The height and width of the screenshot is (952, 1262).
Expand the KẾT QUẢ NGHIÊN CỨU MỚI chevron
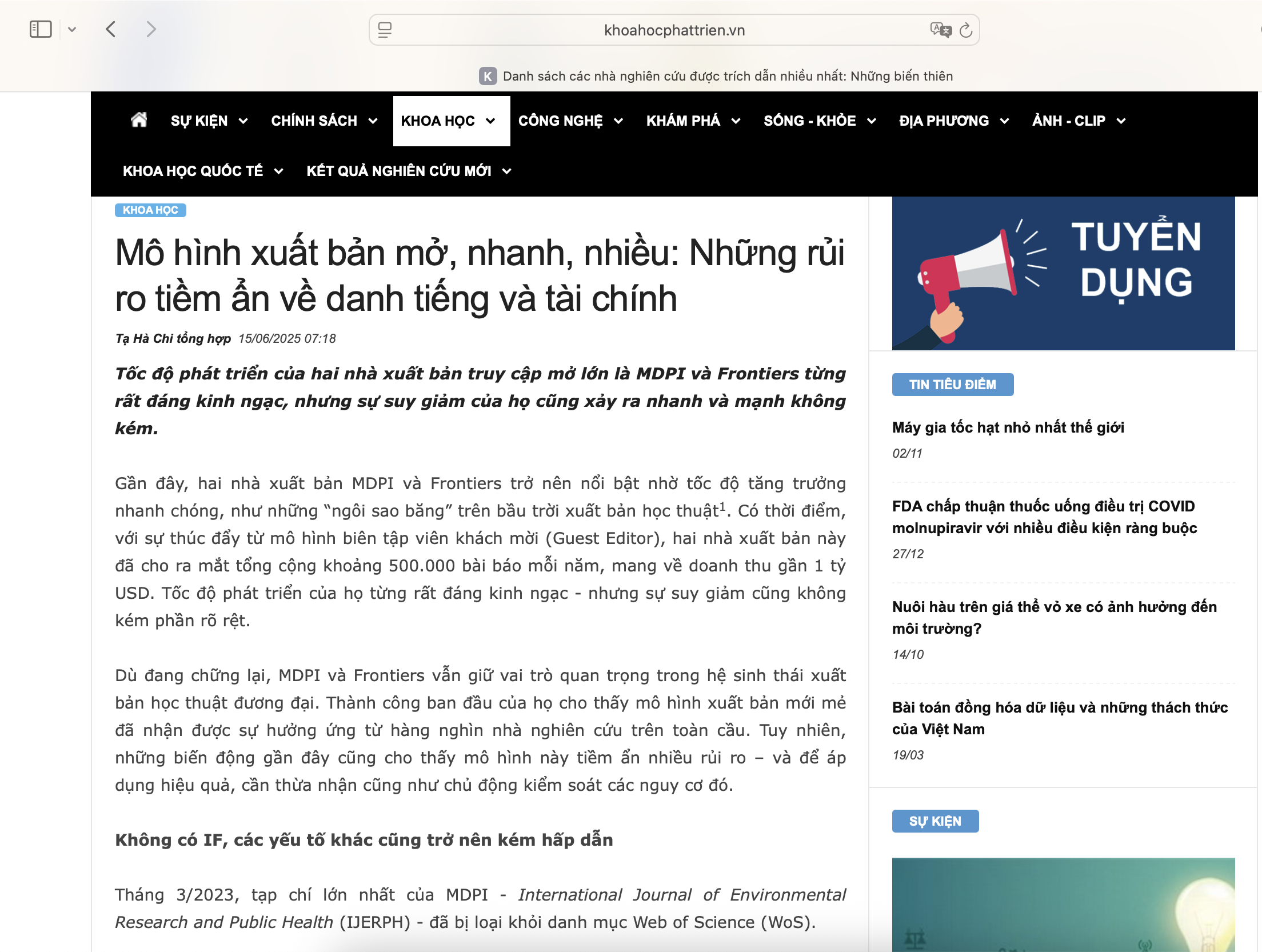(x=506, y=171)
